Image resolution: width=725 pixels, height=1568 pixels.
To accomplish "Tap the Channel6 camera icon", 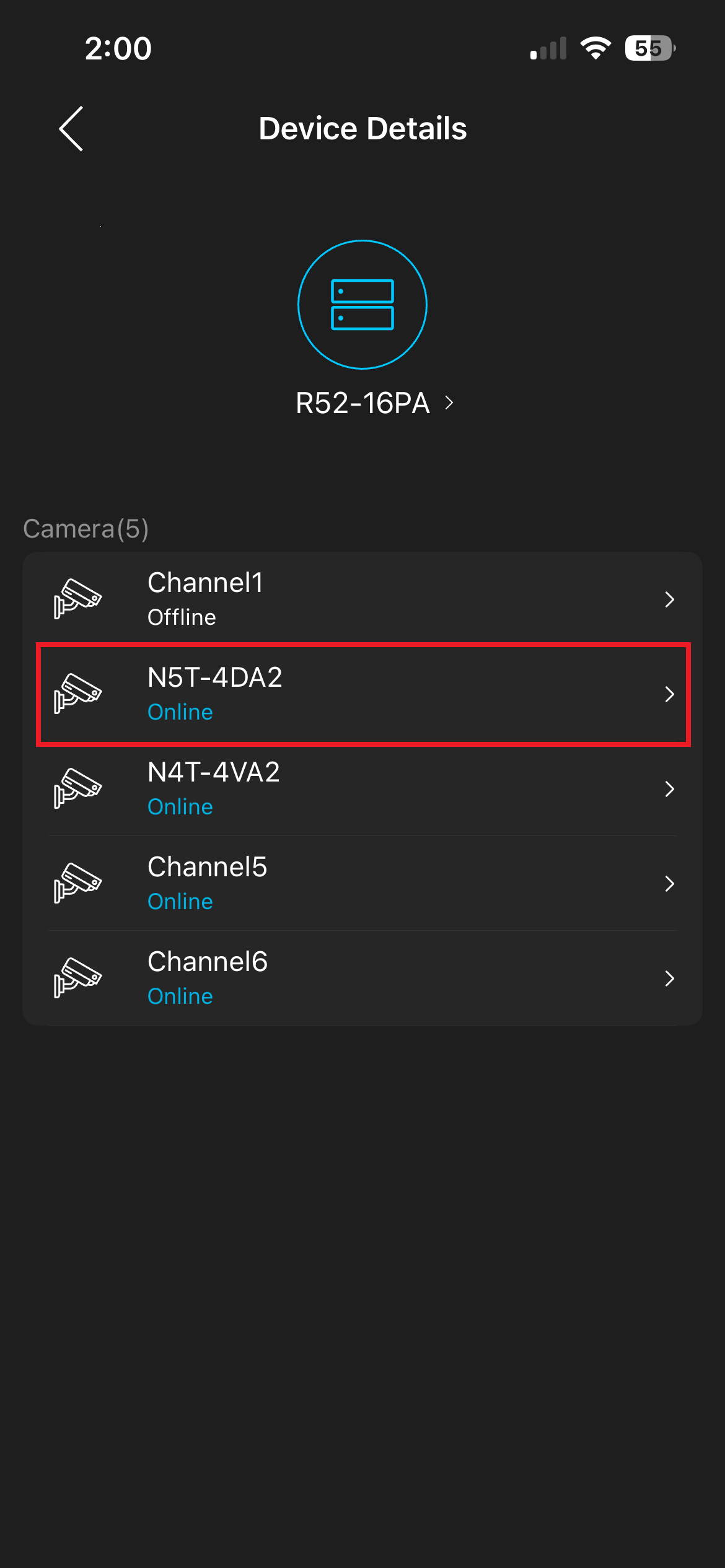I will pos(77,978).
